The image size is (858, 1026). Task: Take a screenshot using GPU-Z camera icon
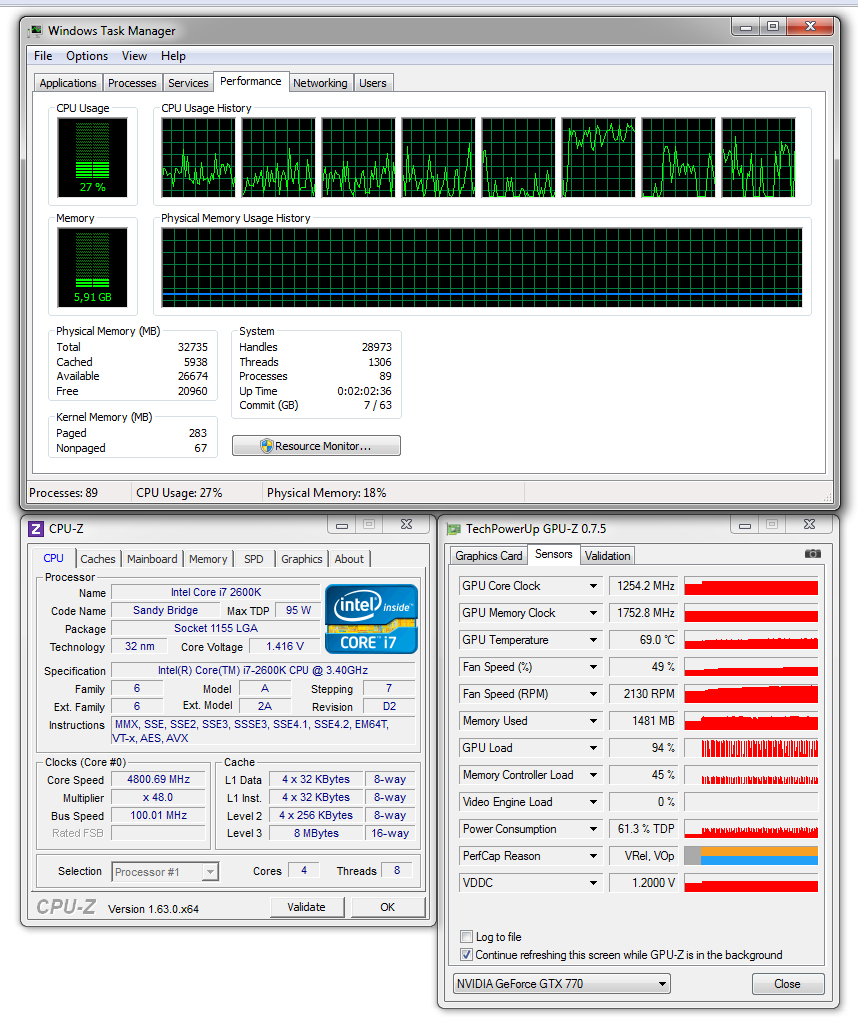(812, 554)
